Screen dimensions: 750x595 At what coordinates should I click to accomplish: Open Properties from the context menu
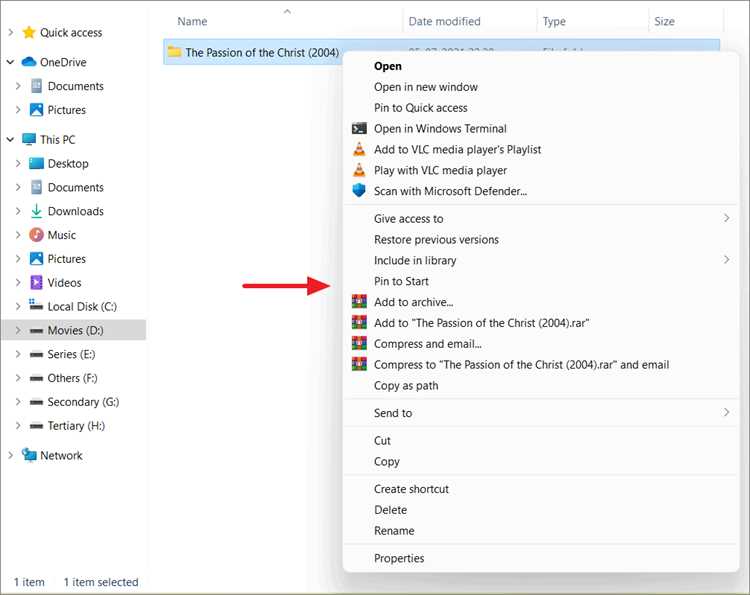click(x=399, y=558)
